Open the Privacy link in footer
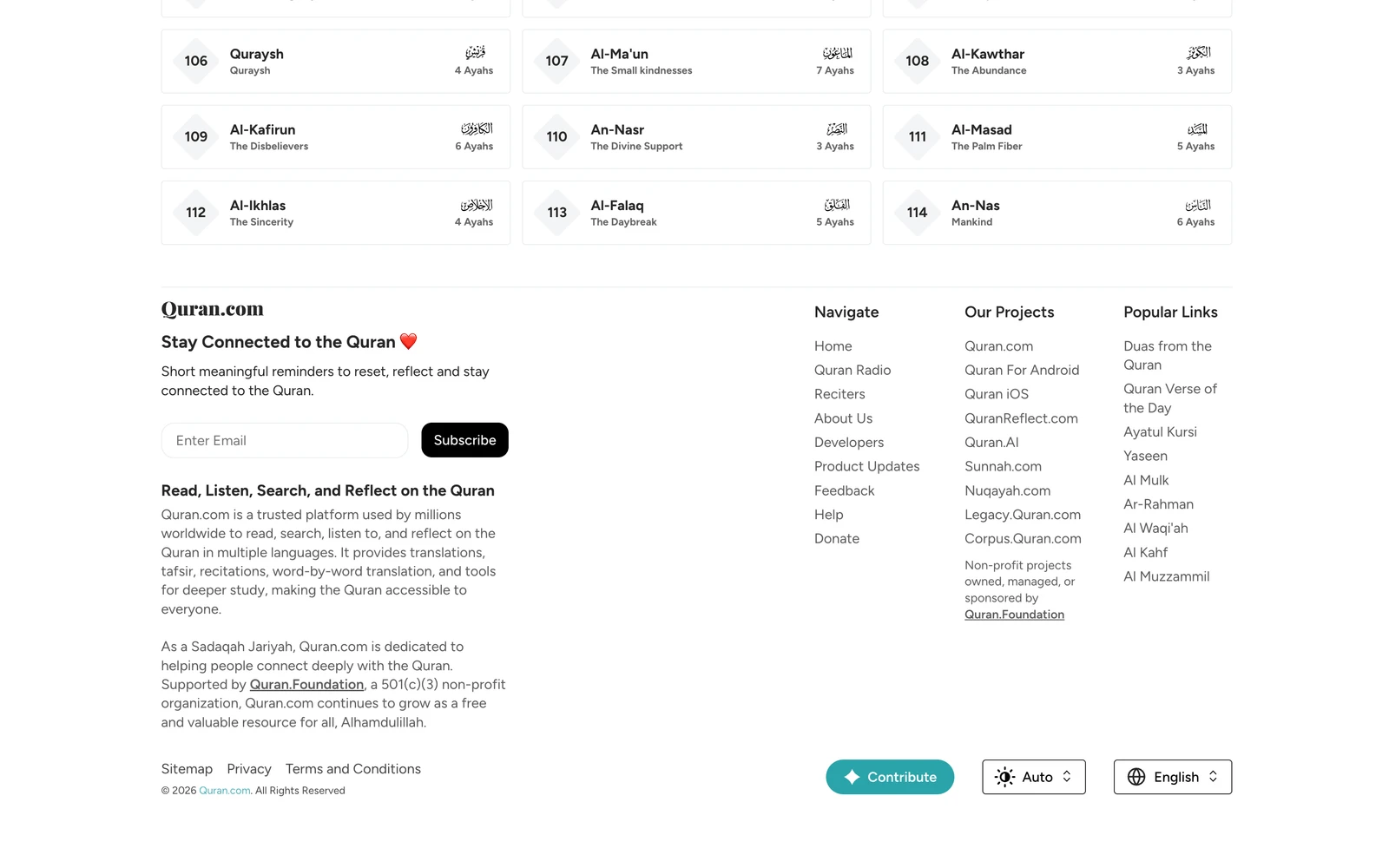 249,769
